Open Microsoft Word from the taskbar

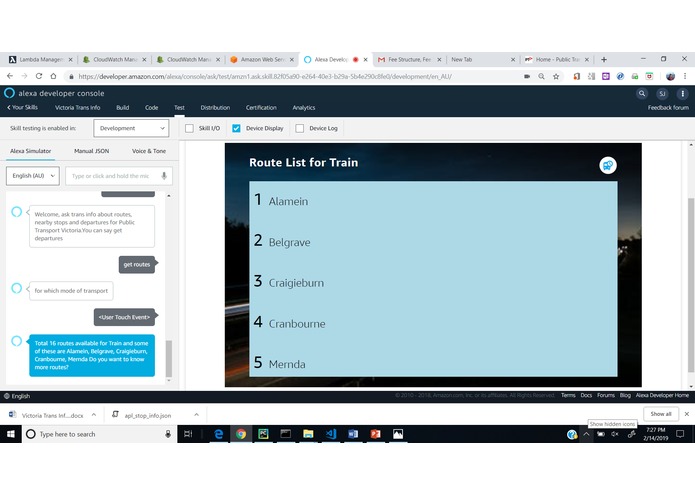(x=353, y=434)
